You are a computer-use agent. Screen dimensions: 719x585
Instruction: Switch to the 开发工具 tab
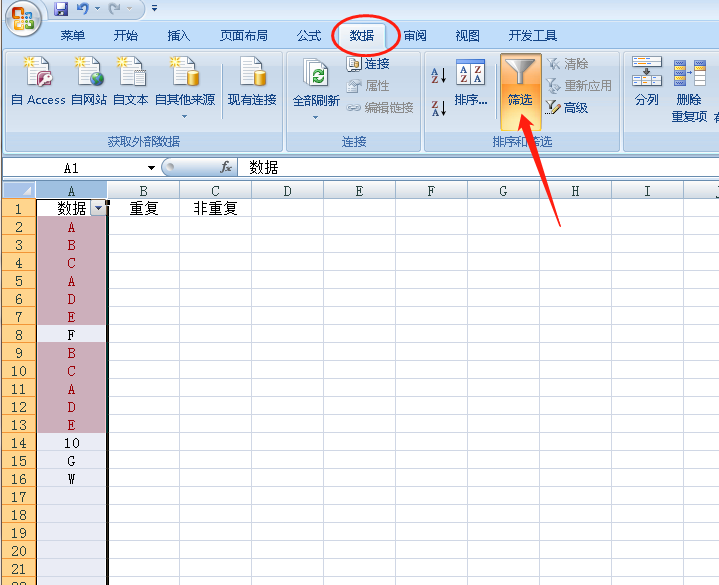tap(532, 35)
